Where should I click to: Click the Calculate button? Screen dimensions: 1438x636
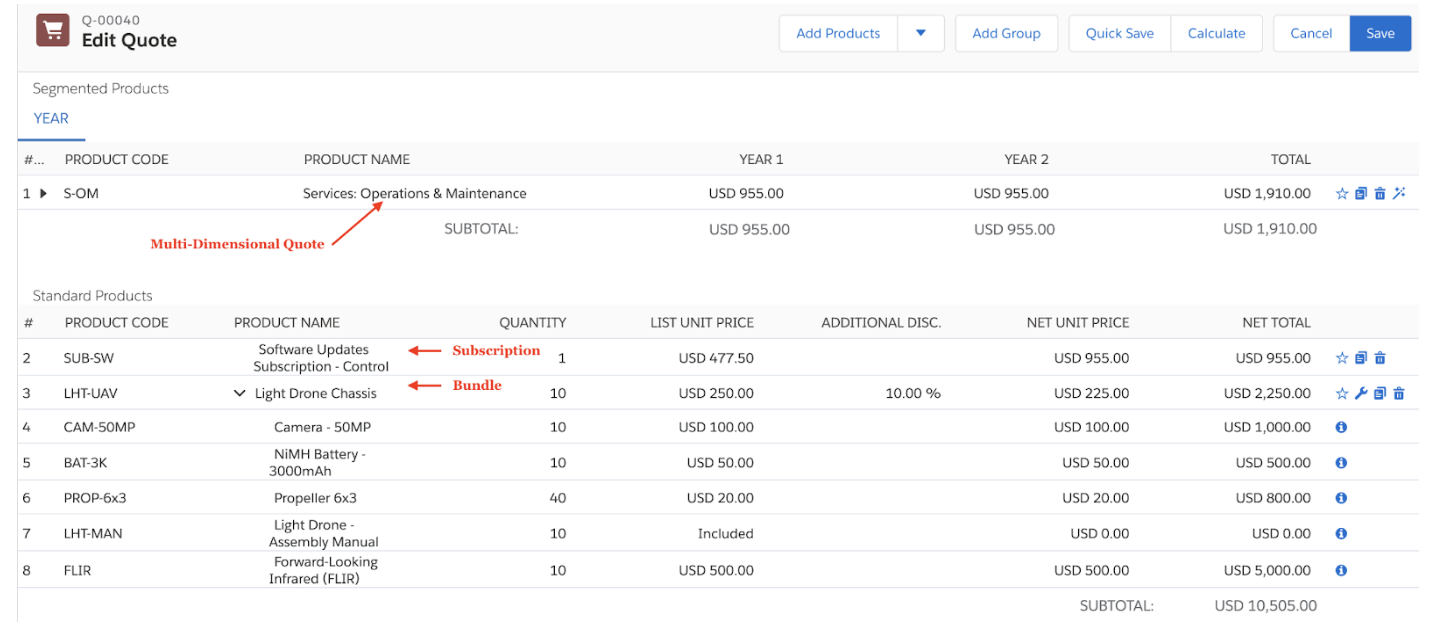[1216, 33]
